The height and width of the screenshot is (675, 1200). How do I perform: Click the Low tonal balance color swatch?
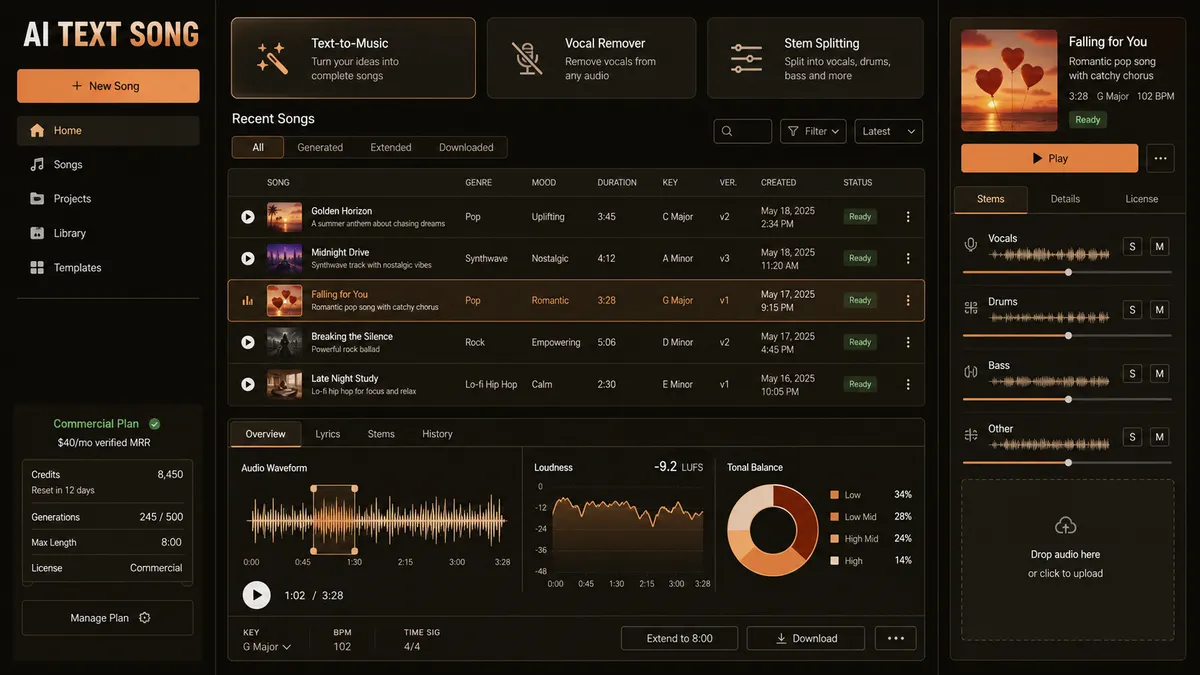click(834, 495)
